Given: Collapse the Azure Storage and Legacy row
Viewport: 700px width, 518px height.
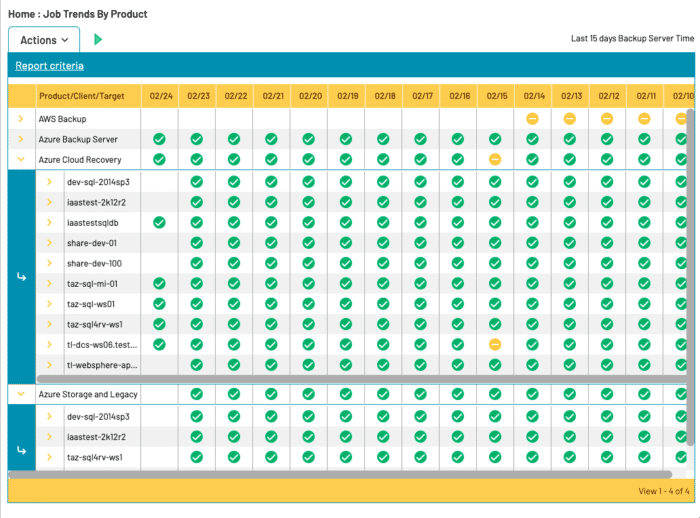Looking at the screenshot, I should [21, 394].
